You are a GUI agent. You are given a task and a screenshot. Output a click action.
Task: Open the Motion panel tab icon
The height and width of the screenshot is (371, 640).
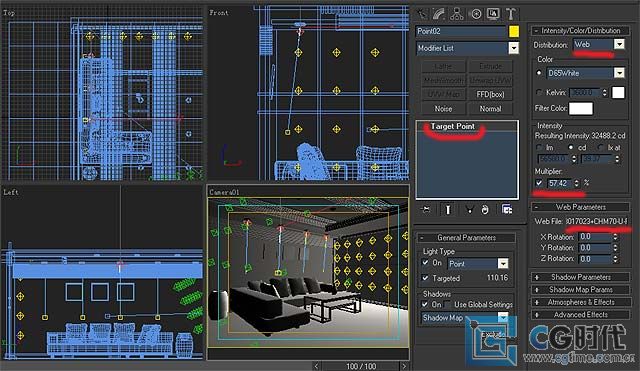tap(476, 14)
